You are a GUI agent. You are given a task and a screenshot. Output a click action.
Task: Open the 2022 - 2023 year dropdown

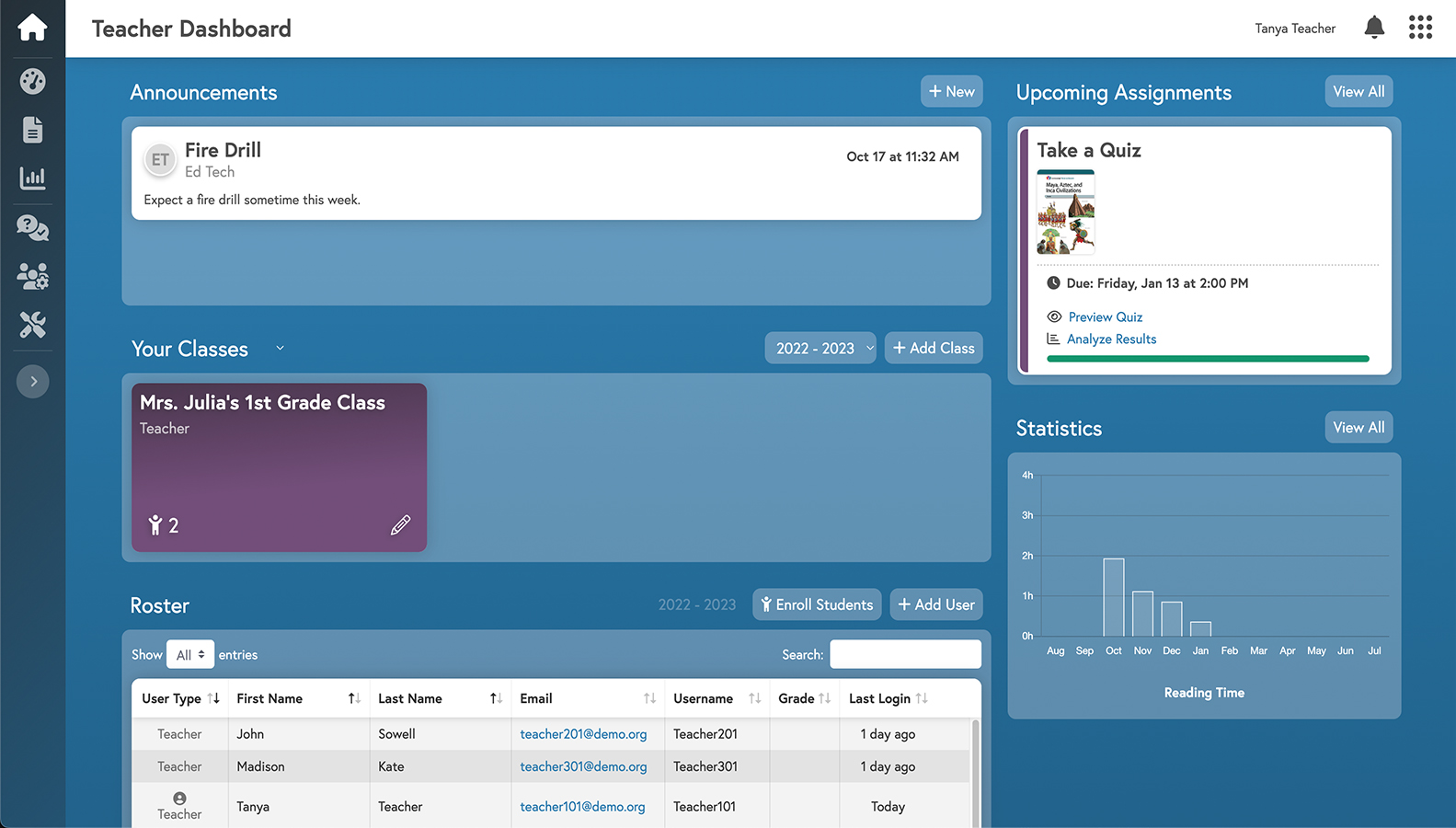820,349
